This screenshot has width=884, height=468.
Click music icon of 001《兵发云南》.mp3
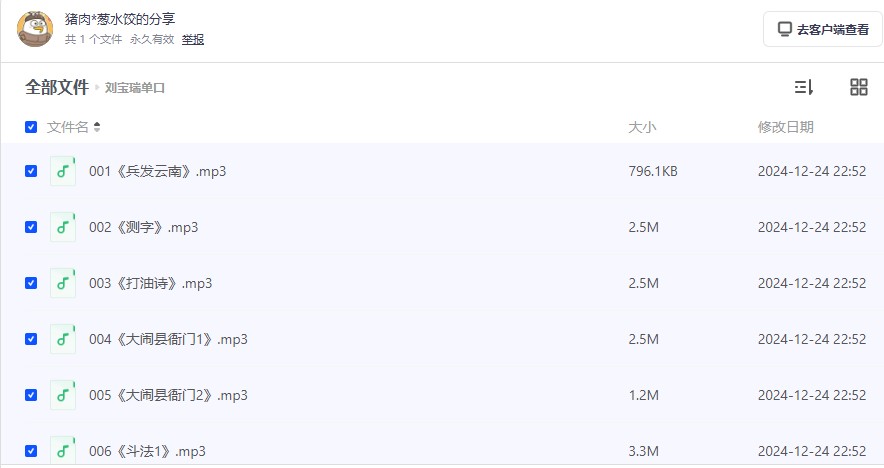click(63, 171)
